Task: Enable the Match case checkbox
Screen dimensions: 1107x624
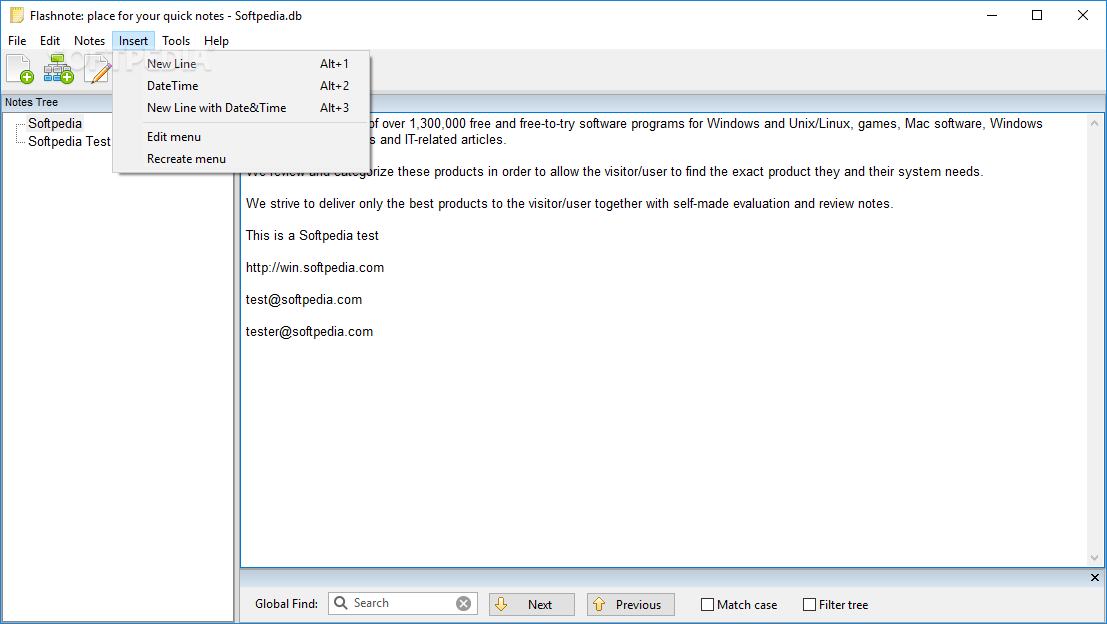Action: (x=707, y=604)
